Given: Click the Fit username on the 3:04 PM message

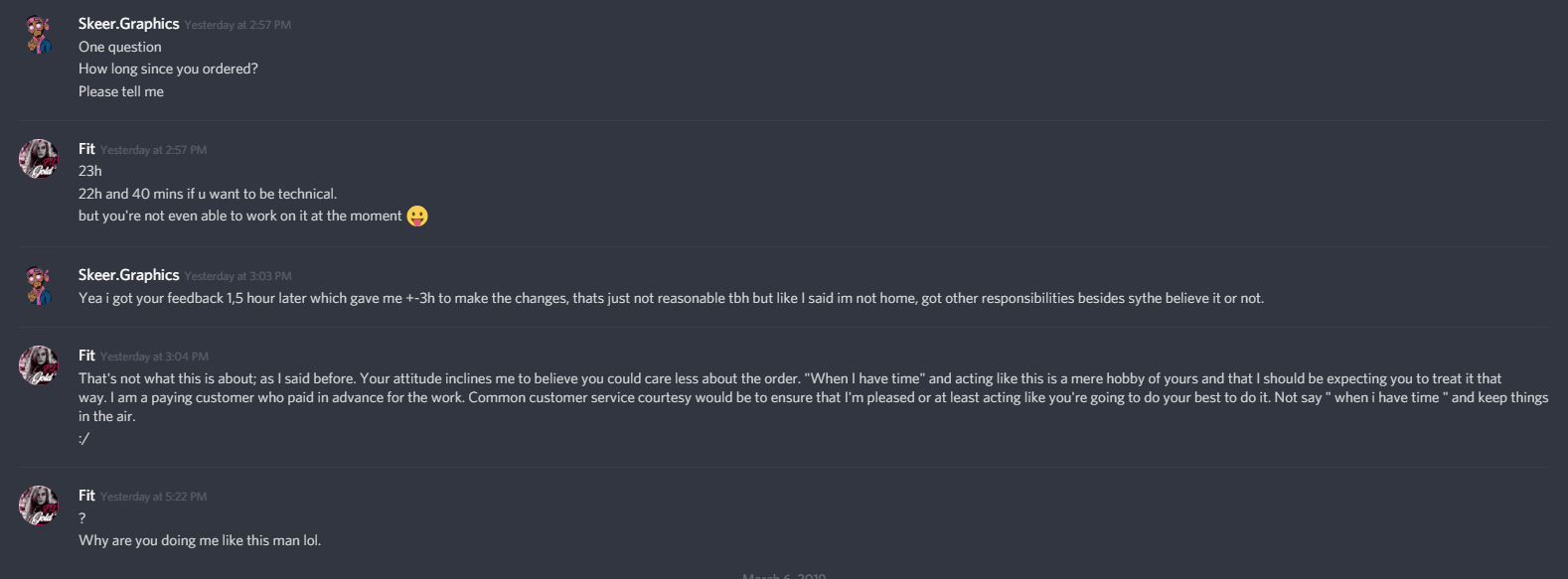Looking at the screenshot, I should (86, 356).
